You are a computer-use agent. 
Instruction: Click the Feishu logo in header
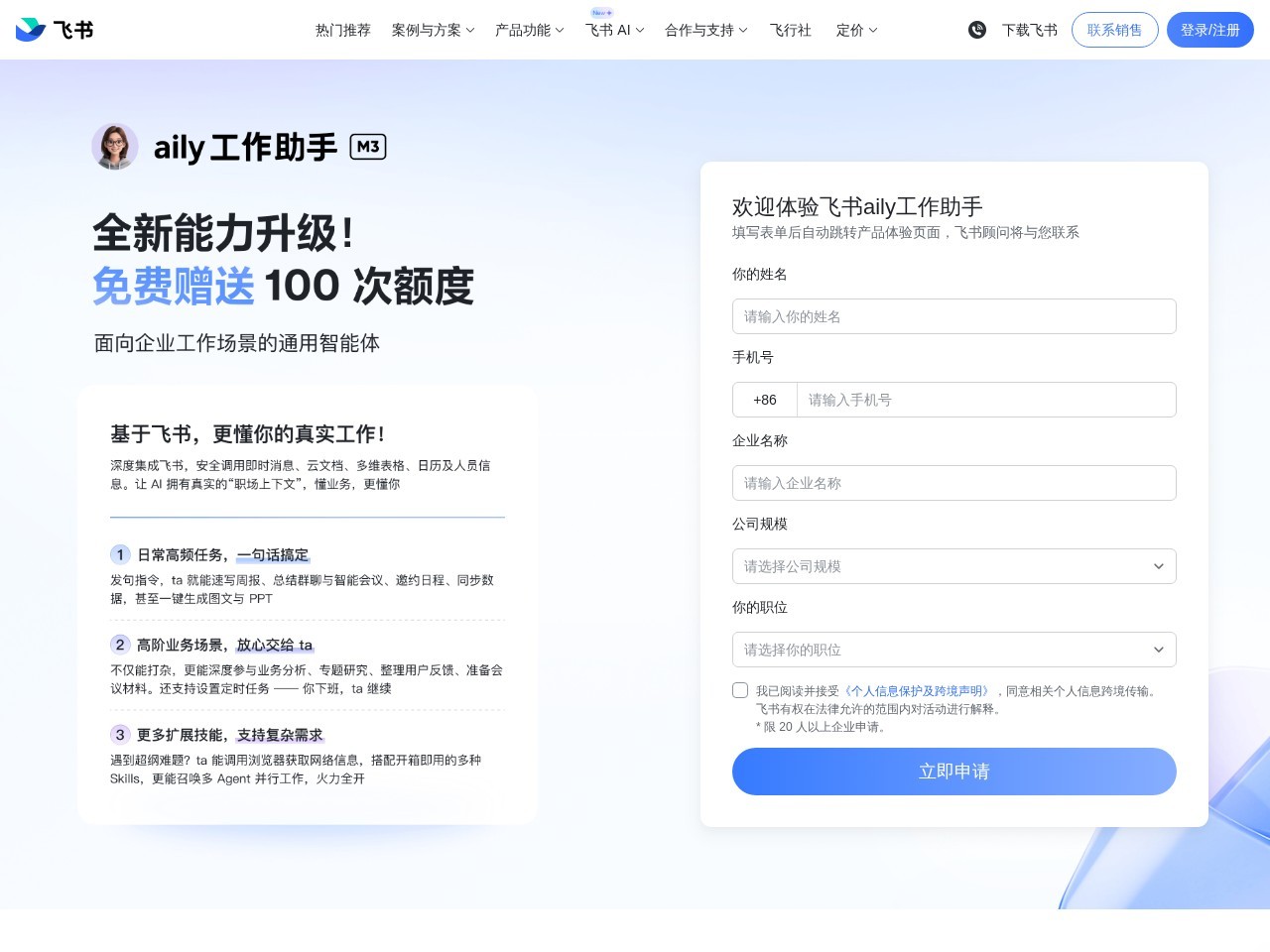[x=55, y=30]
